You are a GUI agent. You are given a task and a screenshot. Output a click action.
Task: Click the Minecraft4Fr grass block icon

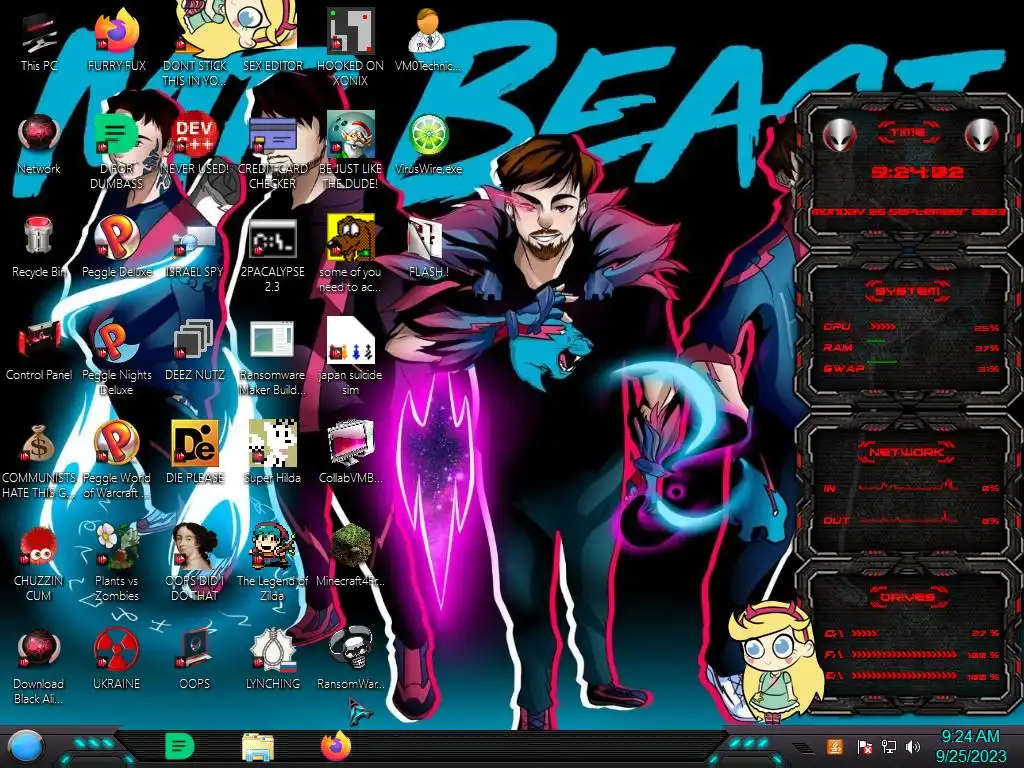(351, 555)
